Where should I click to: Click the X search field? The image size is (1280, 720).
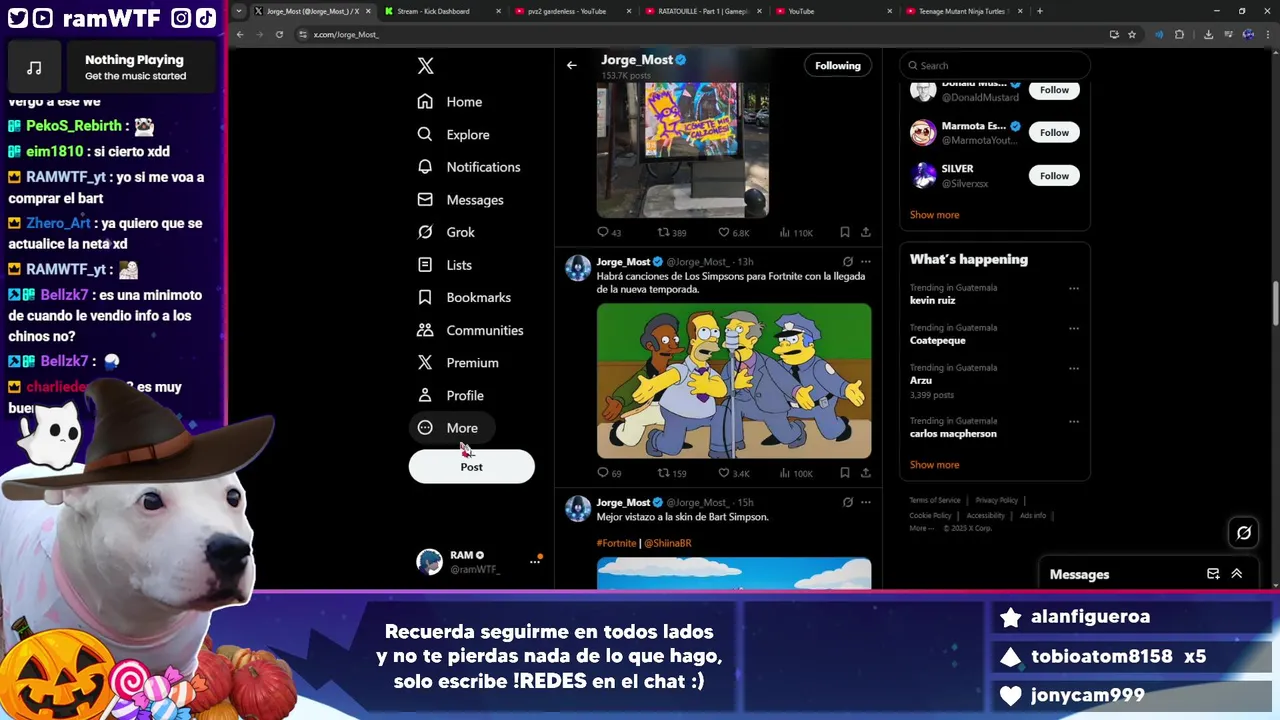point(994,66)
